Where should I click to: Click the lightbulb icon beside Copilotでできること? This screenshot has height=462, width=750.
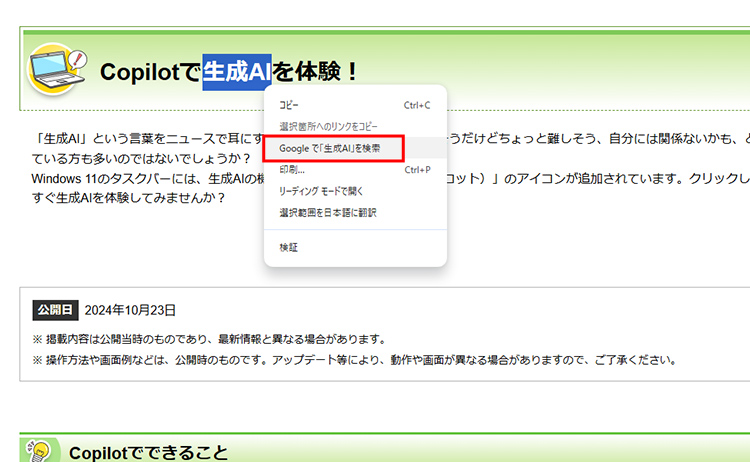(40, 451)
